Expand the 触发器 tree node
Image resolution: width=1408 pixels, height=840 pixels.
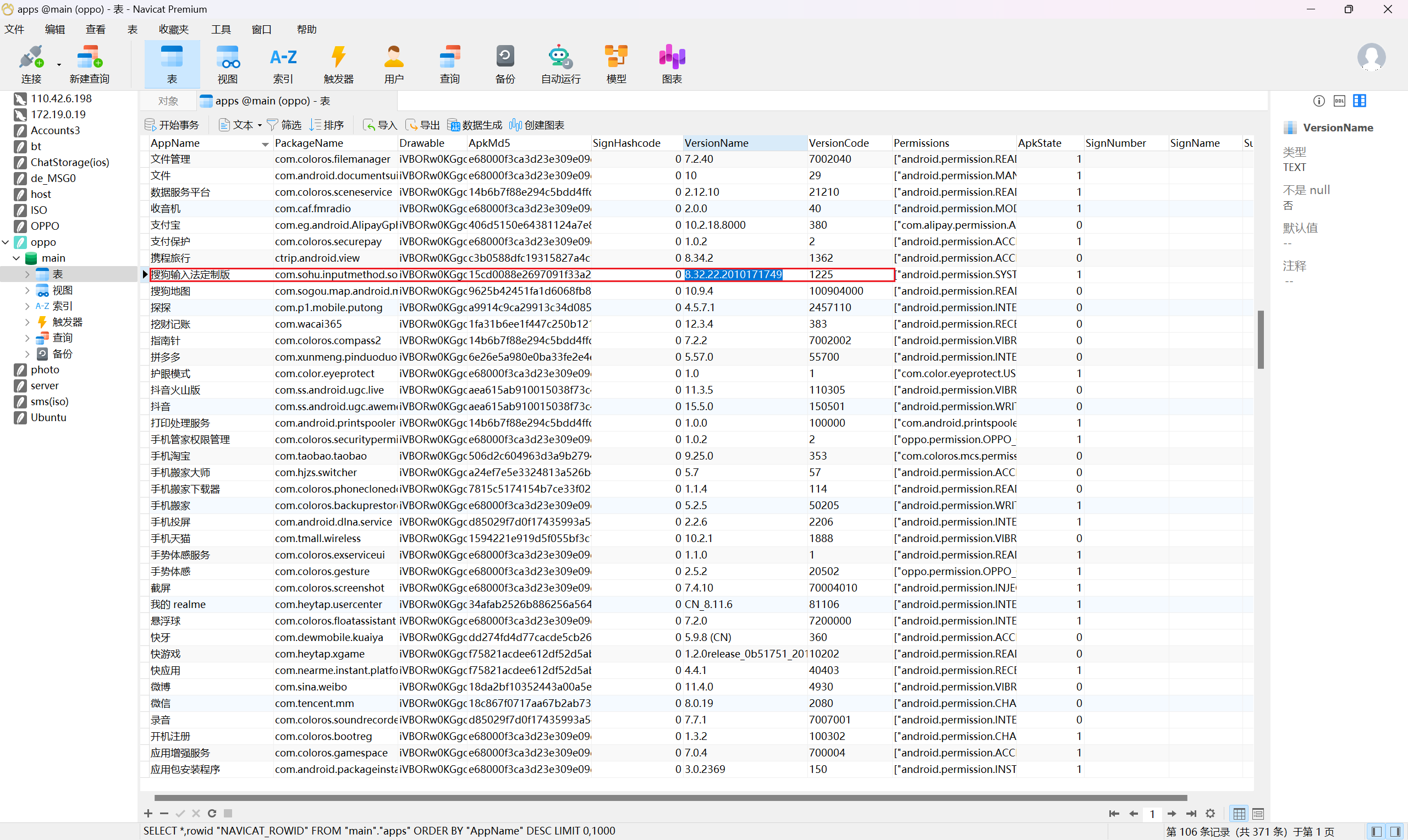27,322
